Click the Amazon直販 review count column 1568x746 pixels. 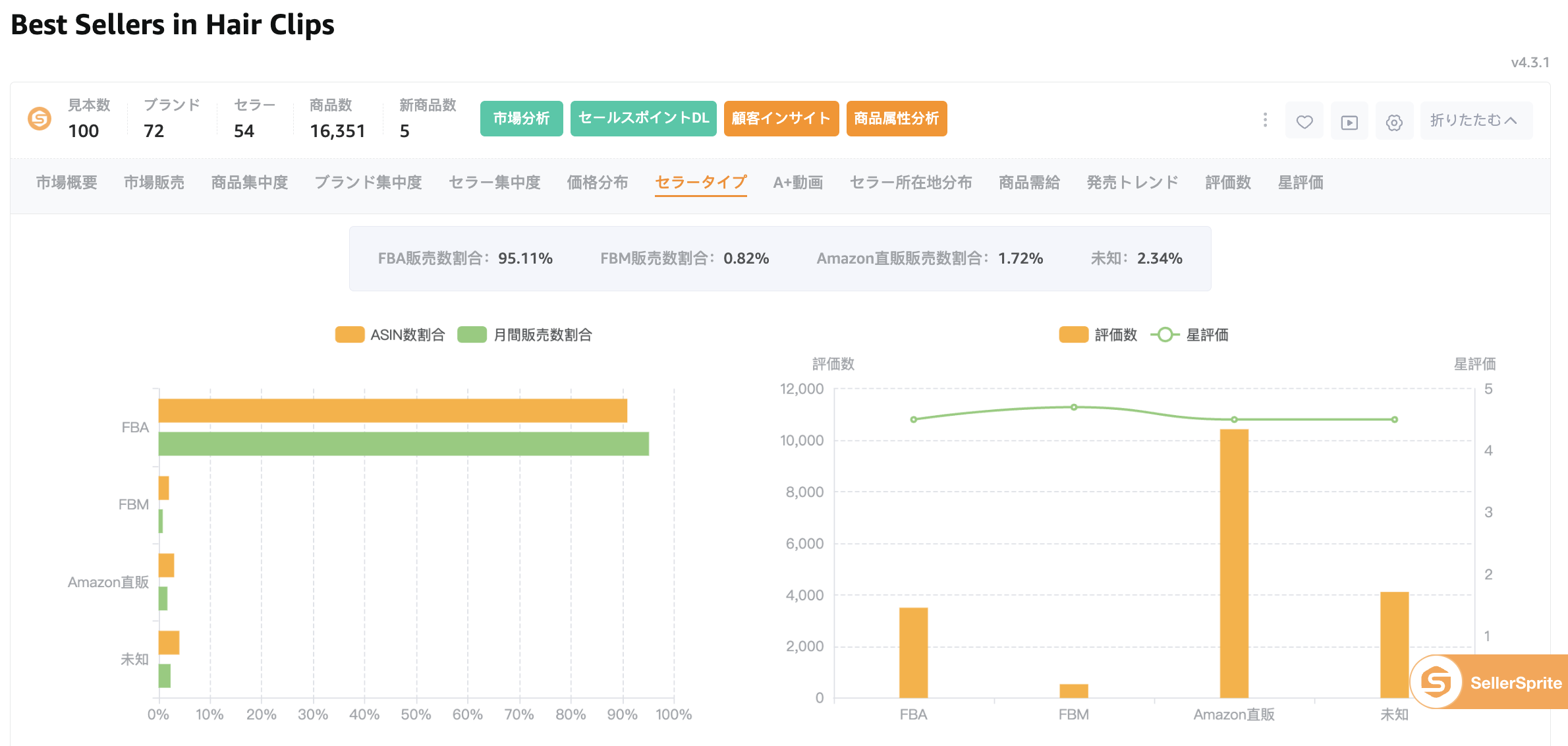[x=1234, y=563]
